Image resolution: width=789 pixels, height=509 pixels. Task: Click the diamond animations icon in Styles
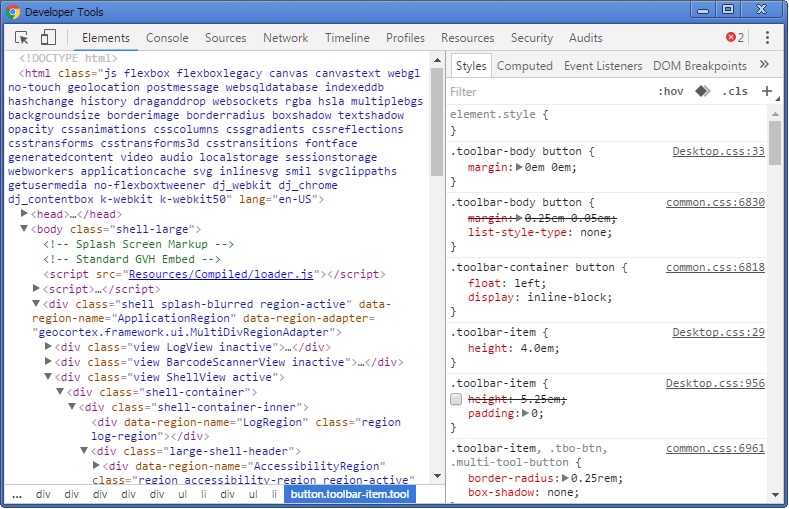point(702,91)
